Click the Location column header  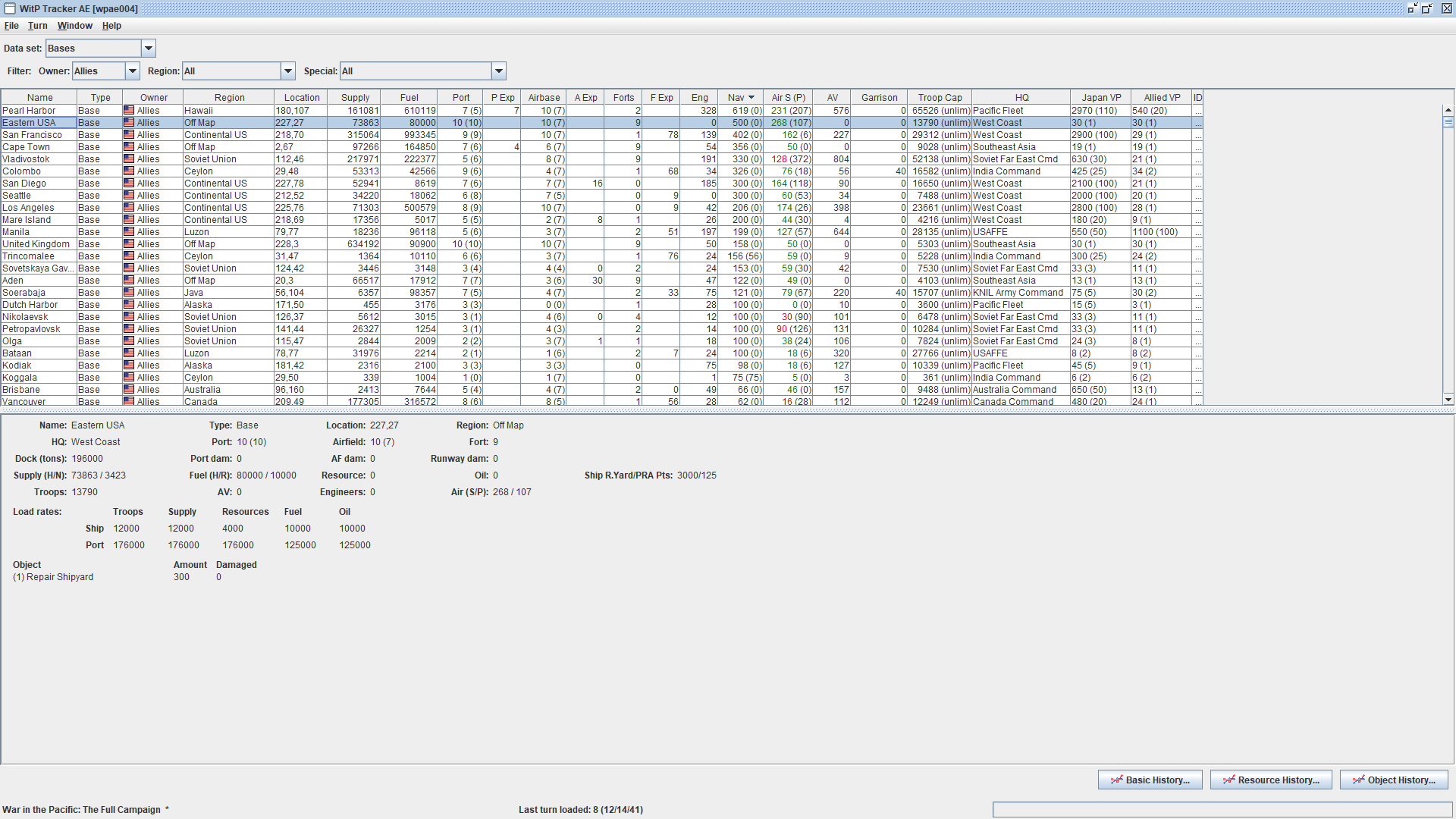[x=302, y=98]
